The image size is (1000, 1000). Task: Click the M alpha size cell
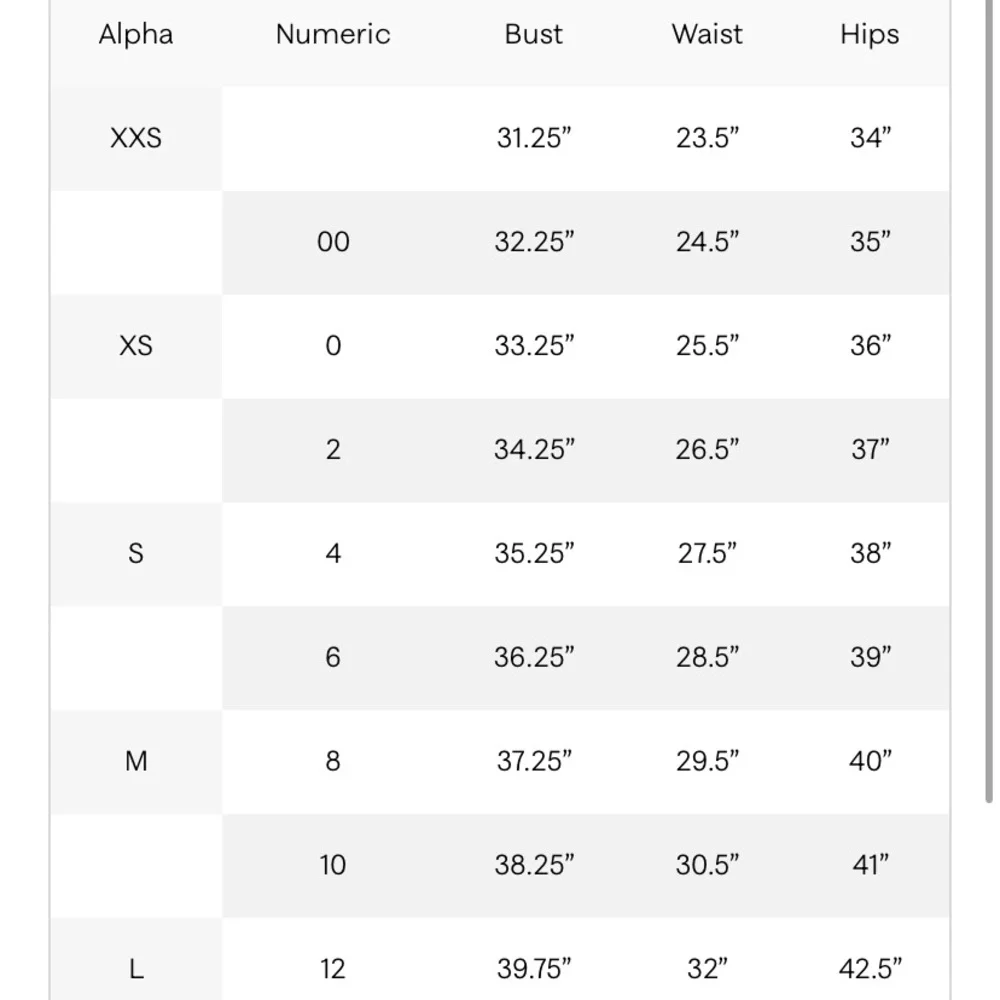click(136, 761)
